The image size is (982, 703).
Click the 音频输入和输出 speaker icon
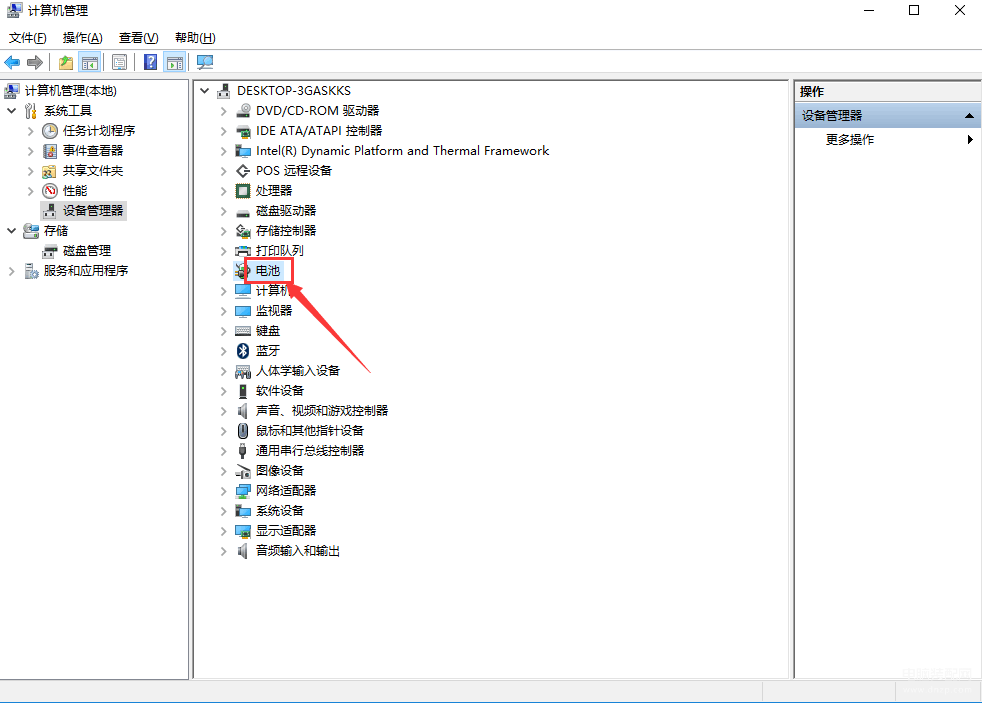(243, 551)
